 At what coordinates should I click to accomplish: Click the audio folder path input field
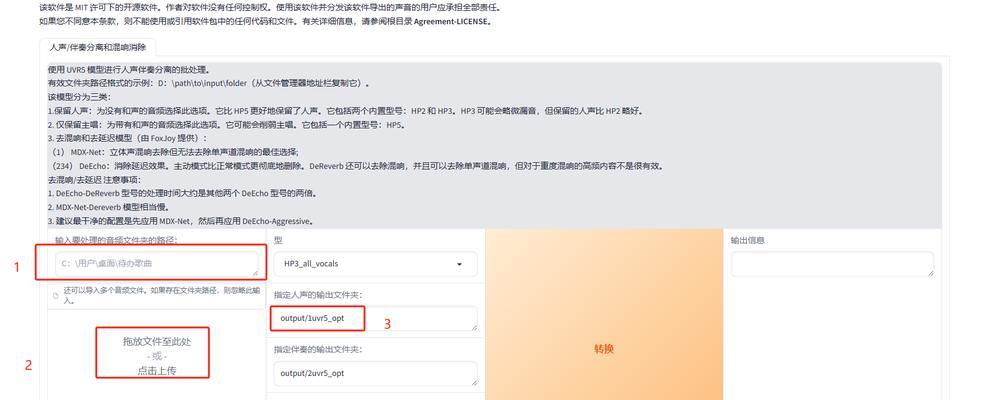tap(156, 264)
